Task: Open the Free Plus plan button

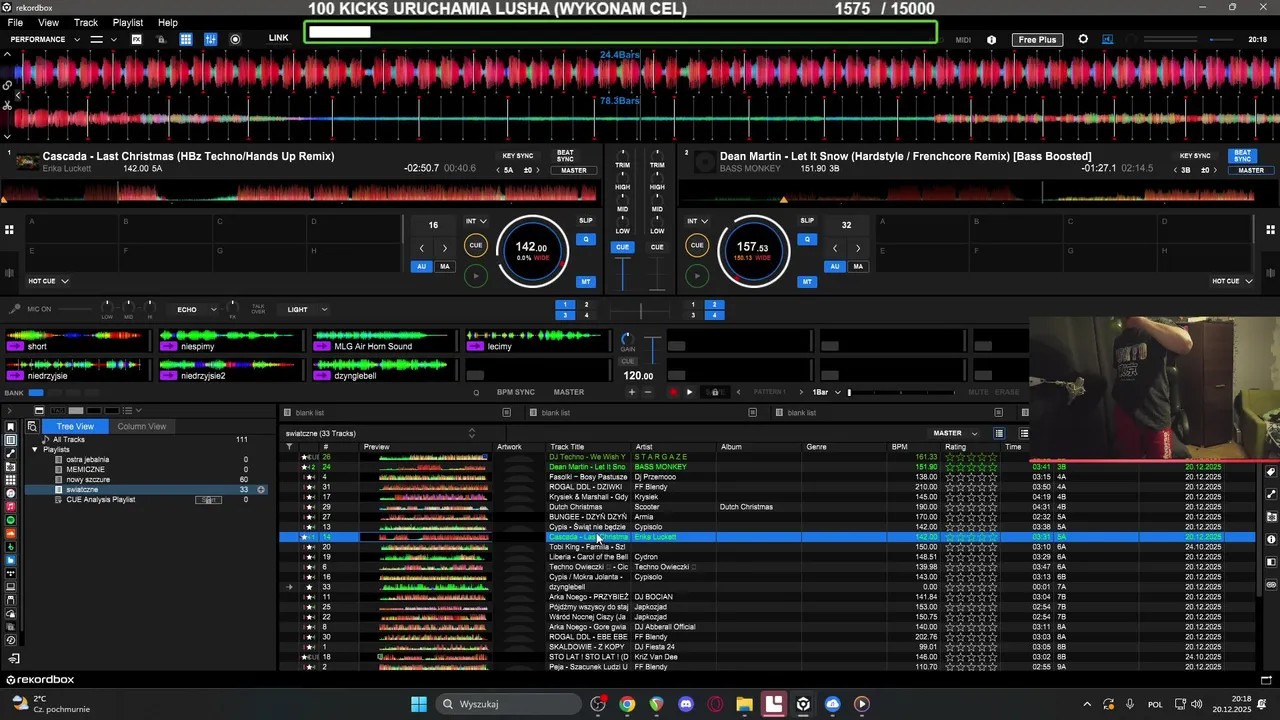Action: (x=1037, y=40)
